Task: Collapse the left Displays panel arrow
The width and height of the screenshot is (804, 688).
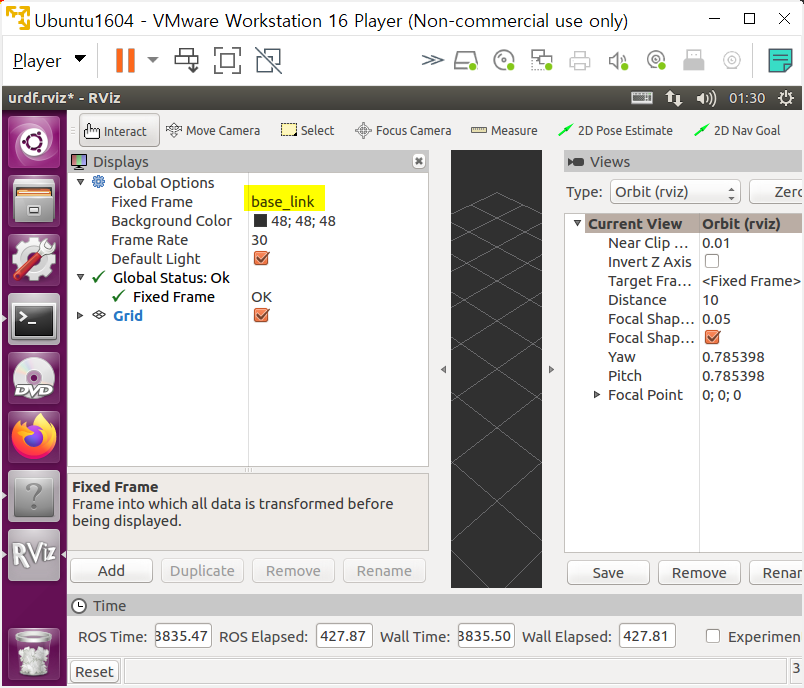Action: (444, 369)
